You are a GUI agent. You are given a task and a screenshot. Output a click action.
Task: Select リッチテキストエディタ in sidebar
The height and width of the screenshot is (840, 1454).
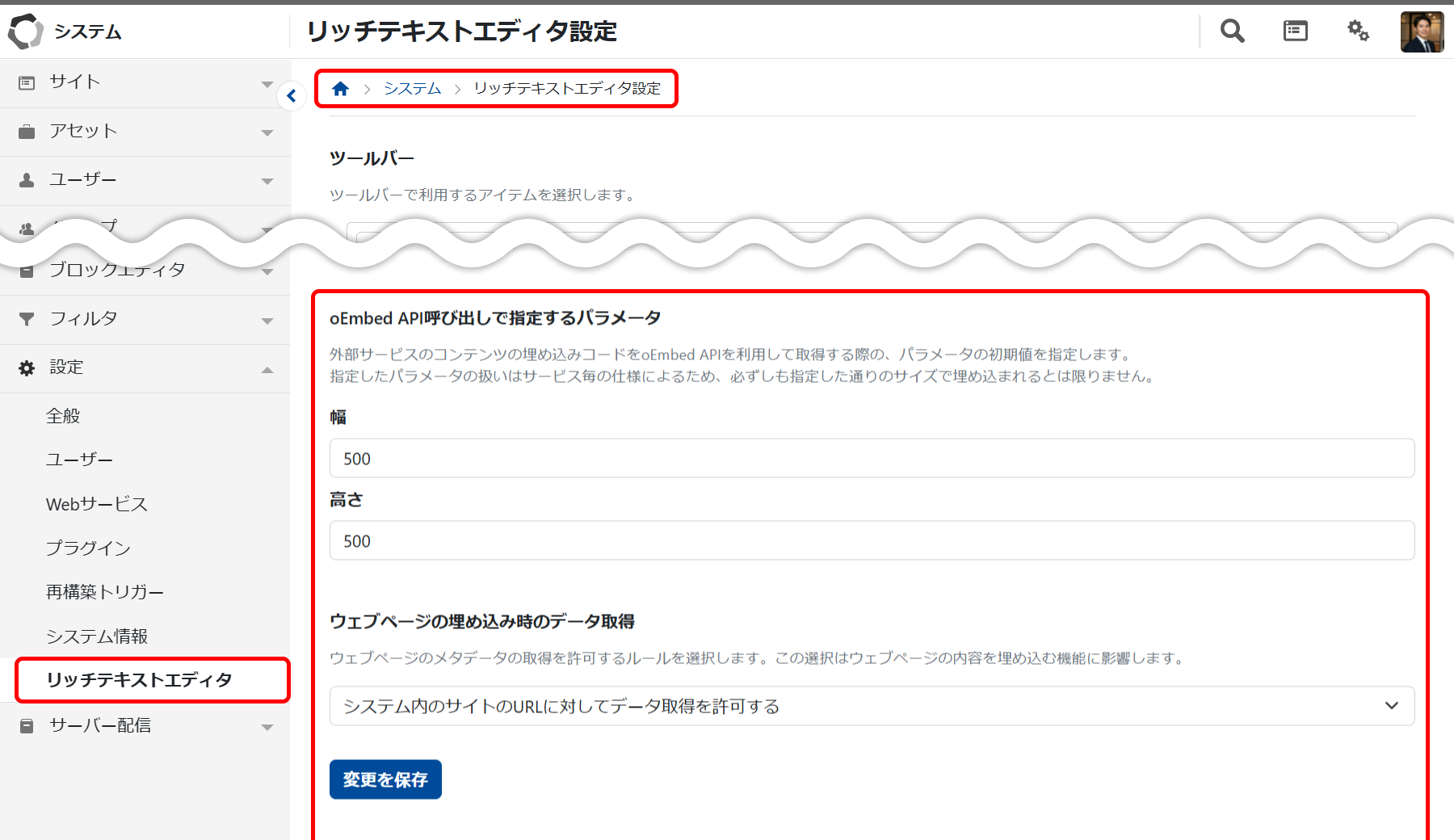point(139,680)
